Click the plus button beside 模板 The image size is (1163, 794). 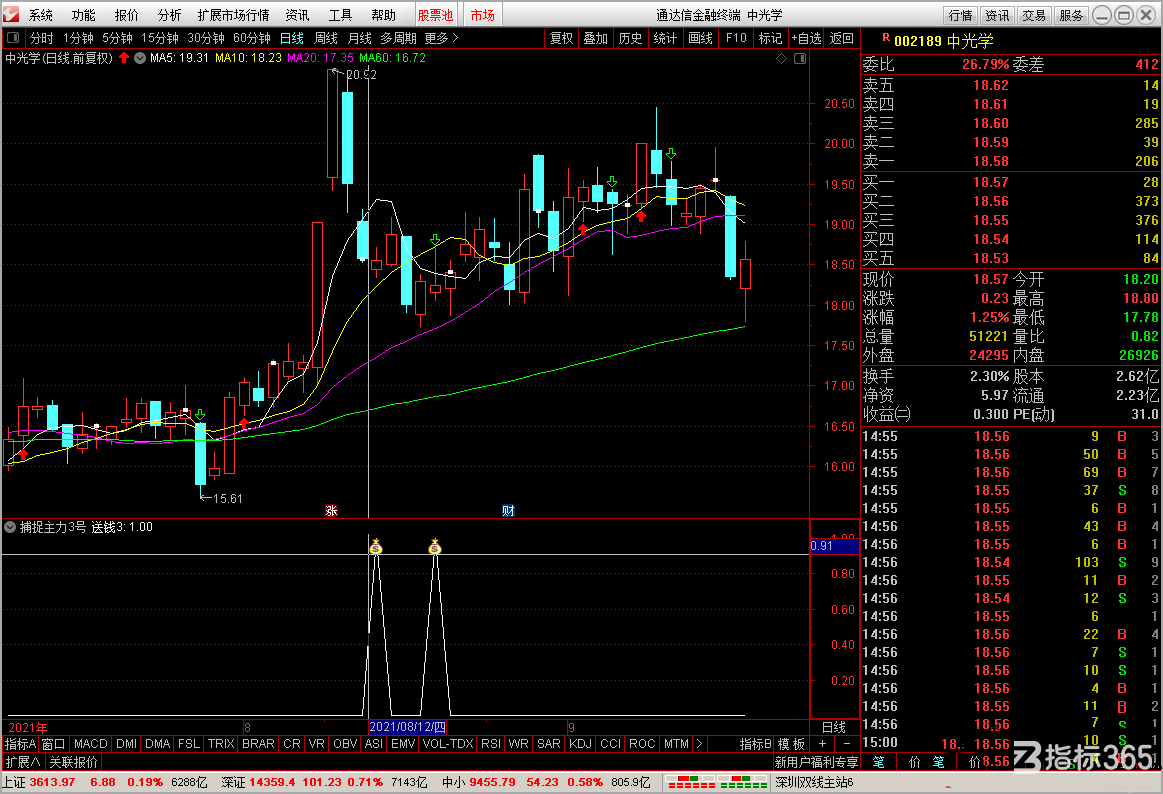point(822,744)
